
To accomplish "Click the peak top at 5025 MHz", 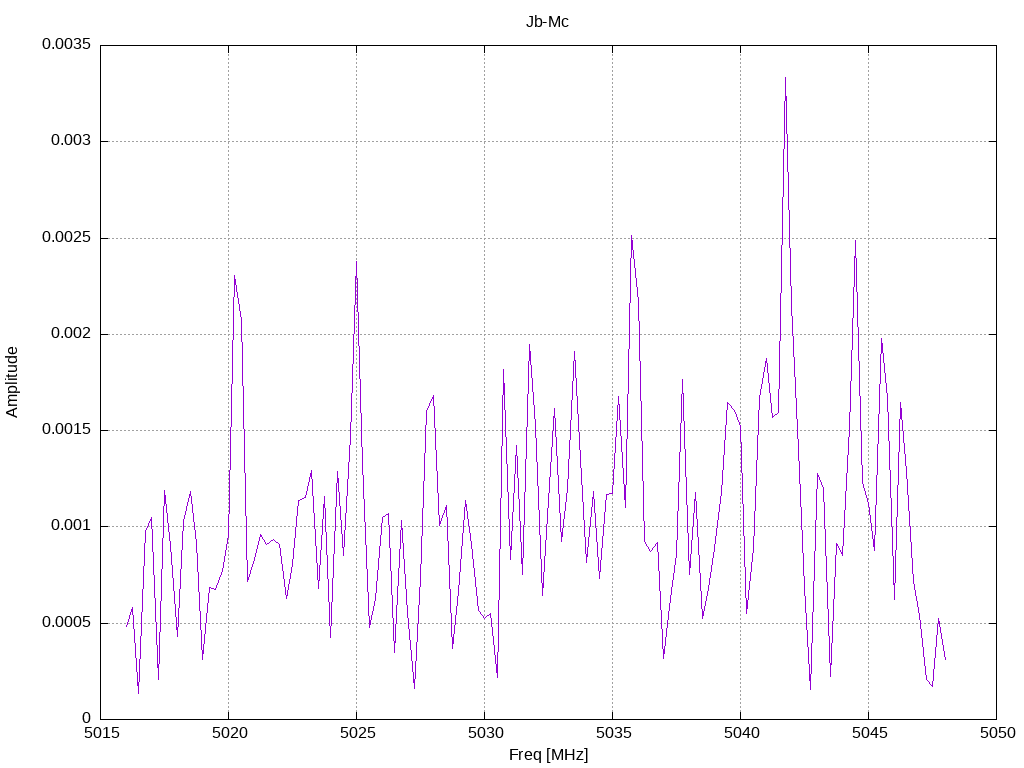I will [x=357, y=261].
